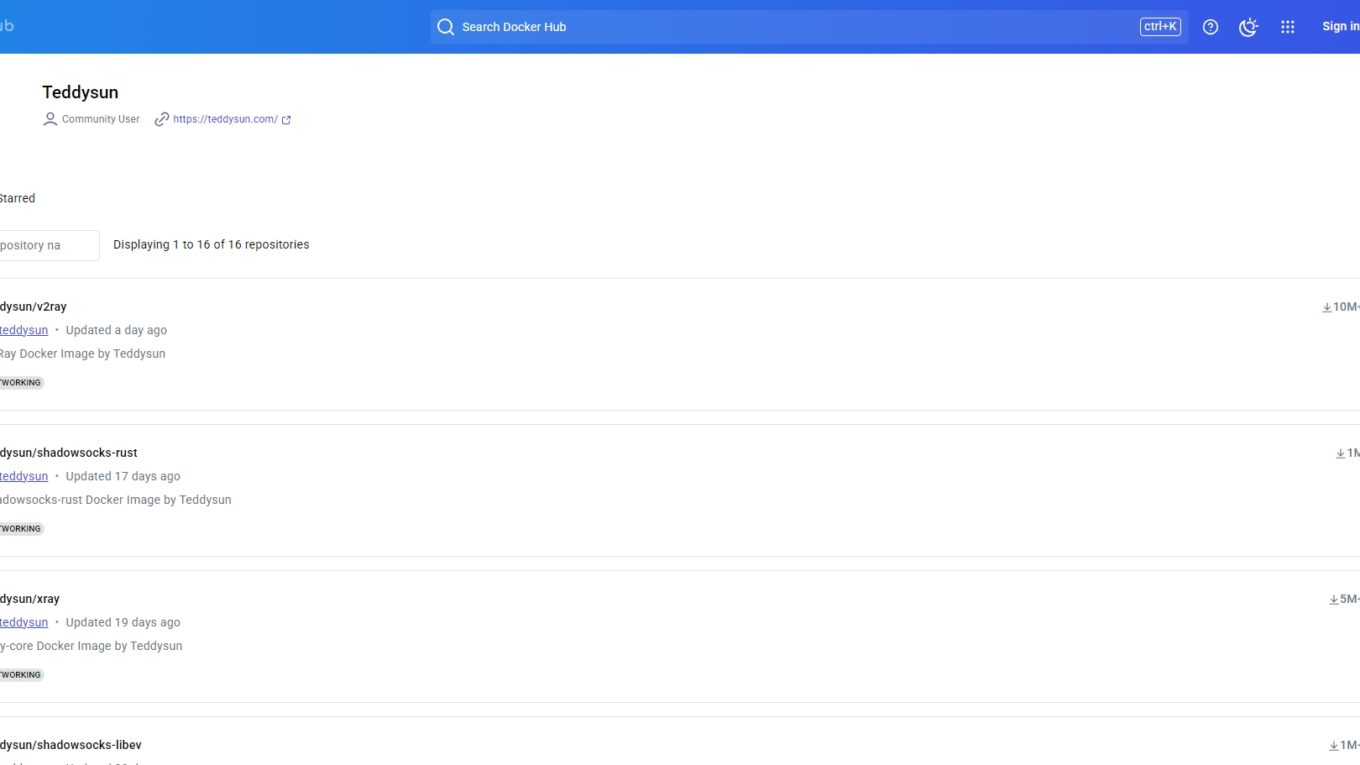
Task: Click the NETWORKING tag under v2ray
Action: click(21, 382)
